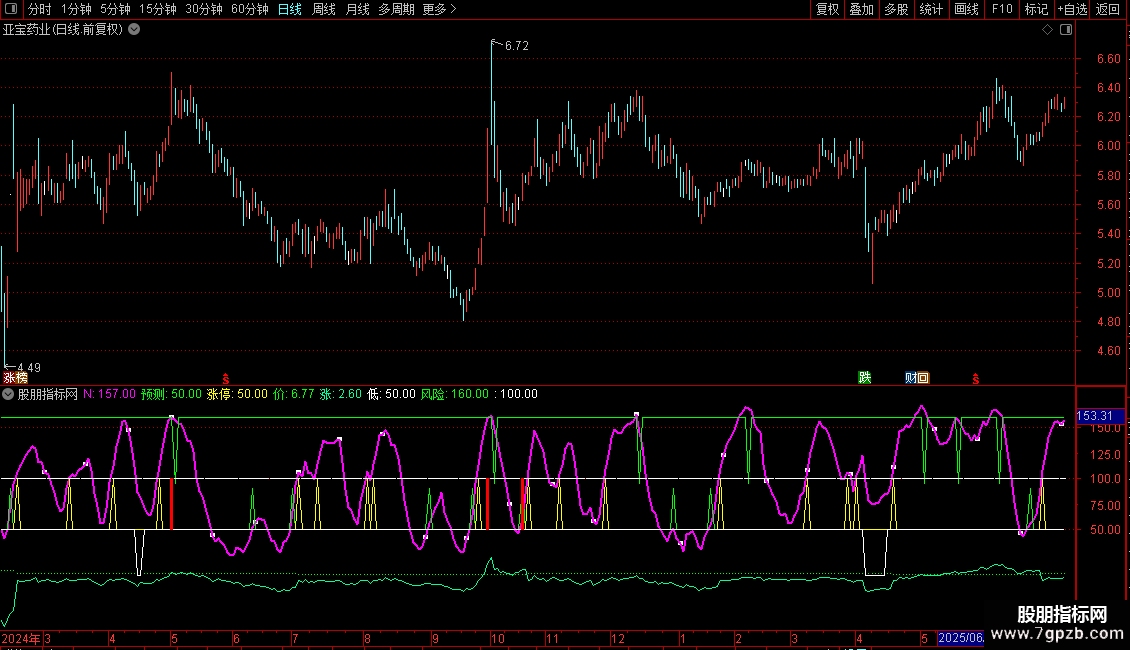1130x650 pixels.
Task: Click the 2024年 label on time axis
Action: click(x=21, y=638)
